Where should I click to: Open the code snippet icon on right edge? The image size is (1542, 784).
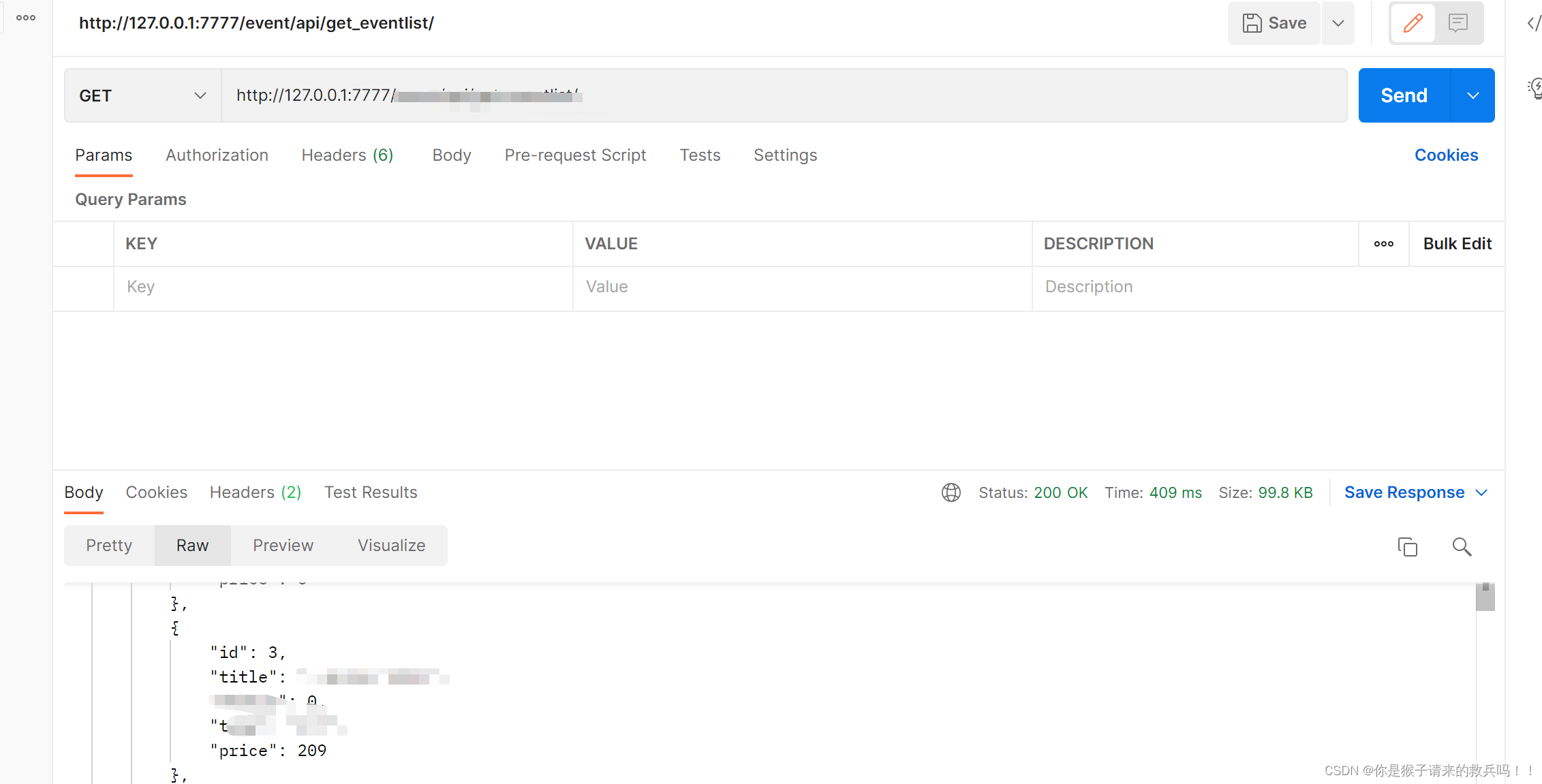1533,24
